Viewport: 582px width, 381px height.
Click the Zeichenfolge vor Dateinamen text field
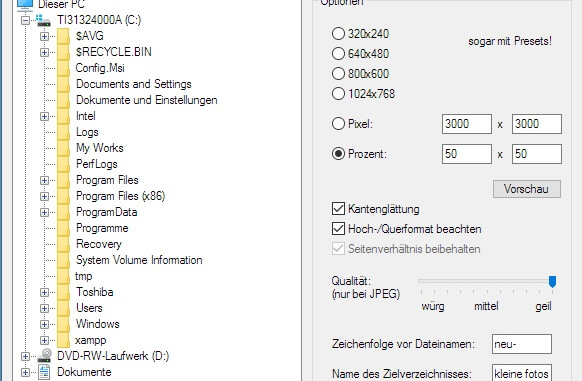click(521, 344)
